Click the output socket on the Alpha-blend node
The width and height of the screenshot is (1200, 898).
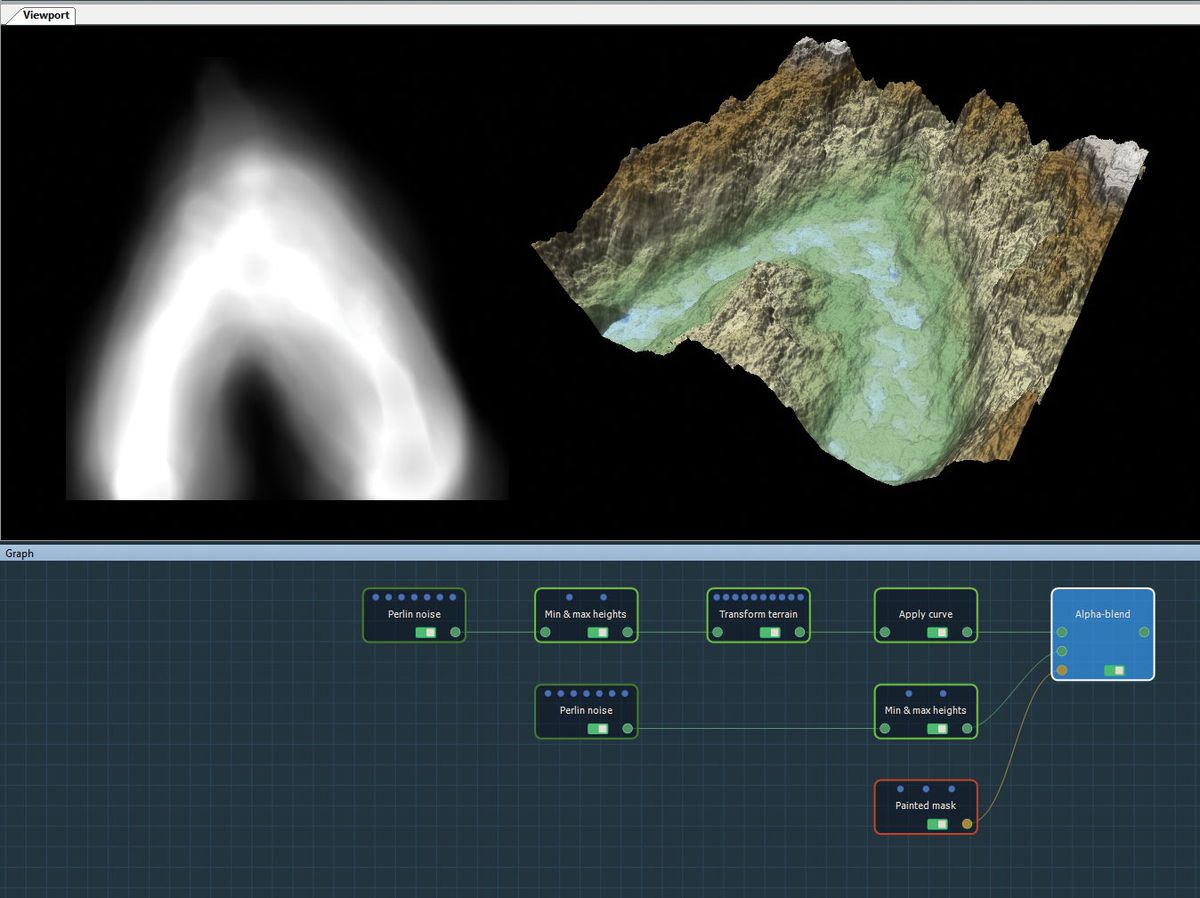pyautogui.click(x=1142, y=631)
